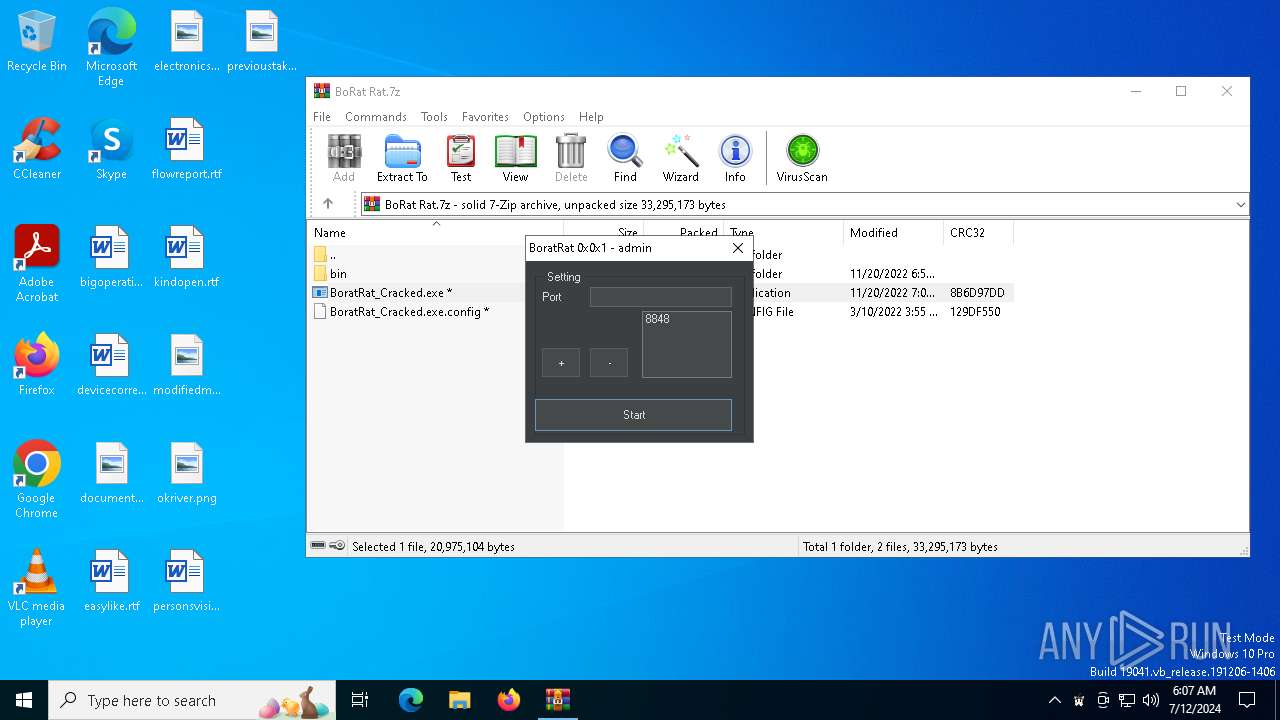Select flowreport.rtf desktop file
This screenshot has width=1280, height=720.
(x=186, y=149)
